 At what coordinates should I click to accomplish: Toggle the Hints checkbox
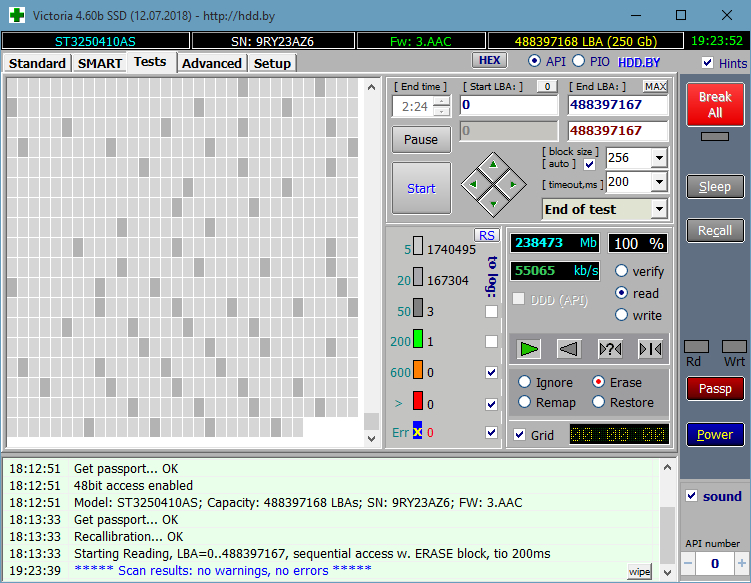707,63
